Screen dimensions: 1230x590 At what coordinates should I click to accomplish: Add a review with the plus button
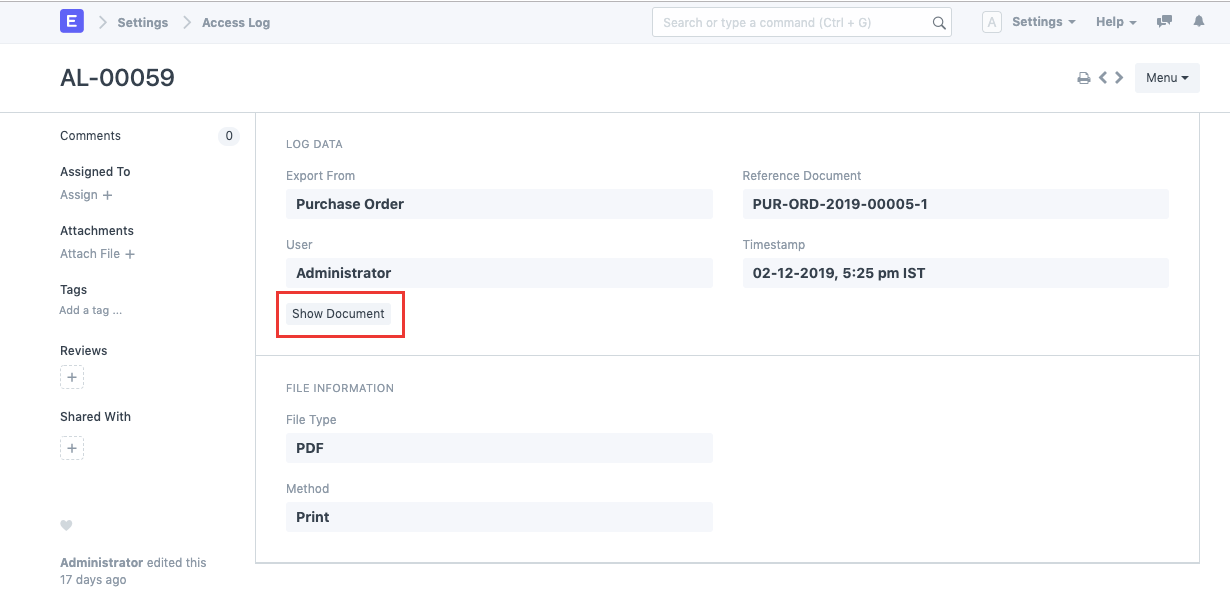(71, 377)
